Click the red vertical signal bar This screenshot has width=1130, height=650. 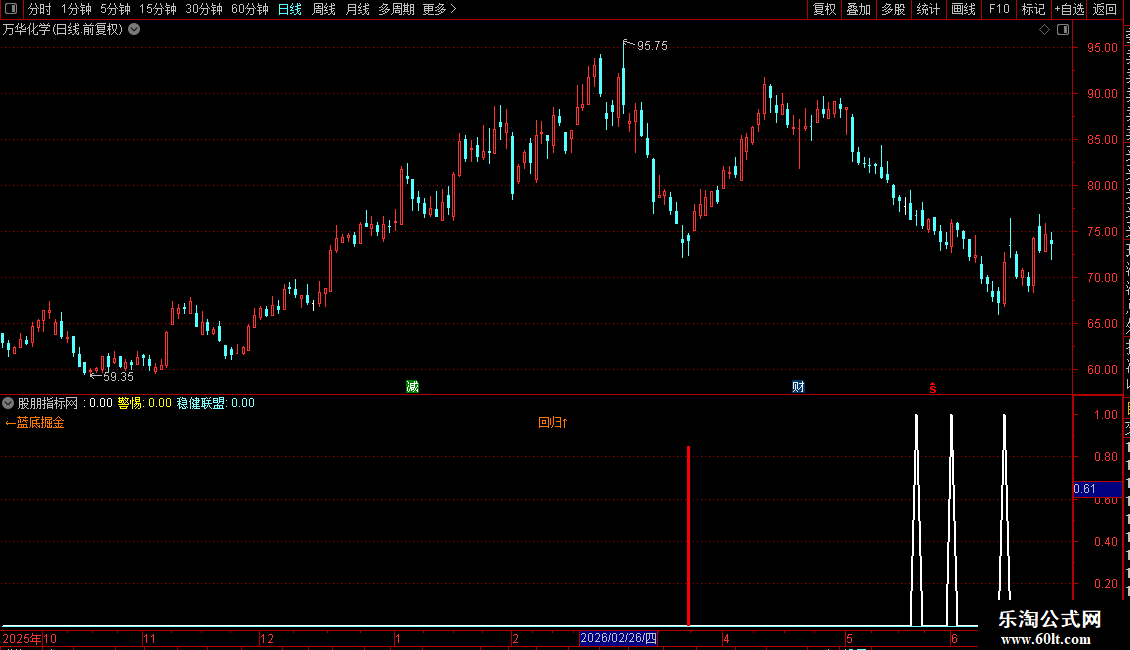coord(688,536)
